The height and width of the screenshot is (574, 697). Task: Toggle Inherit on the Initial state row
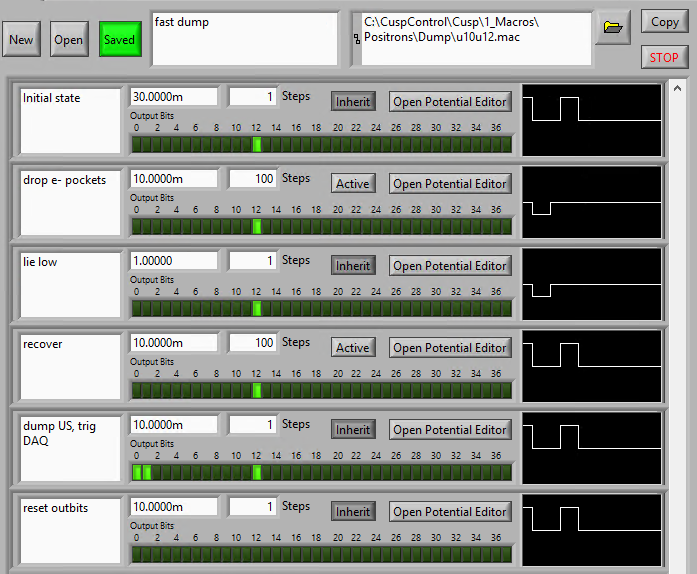tap(353, 102)
